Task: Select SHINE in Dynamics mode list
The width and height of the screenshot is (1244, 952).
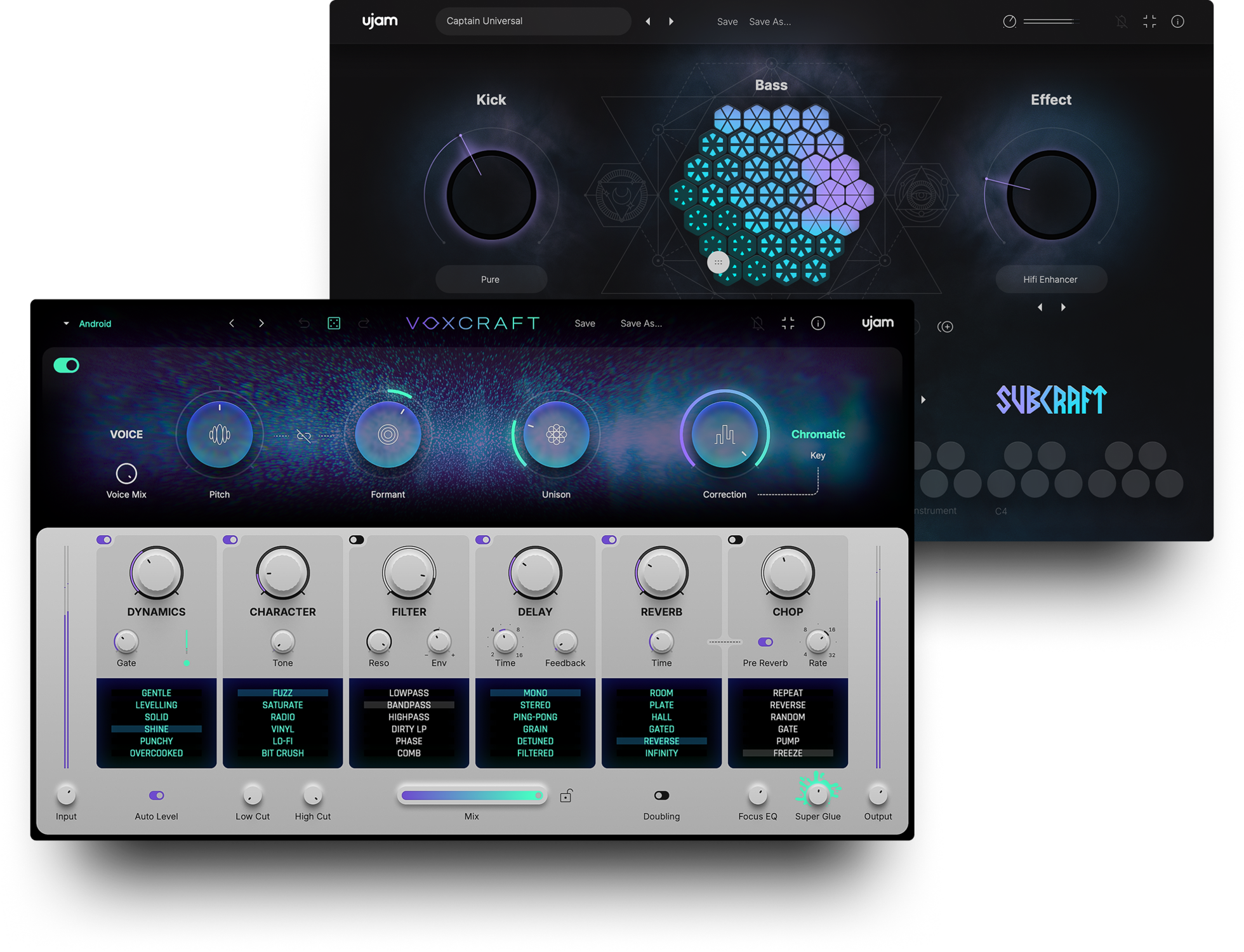Action: coord(156,729)
